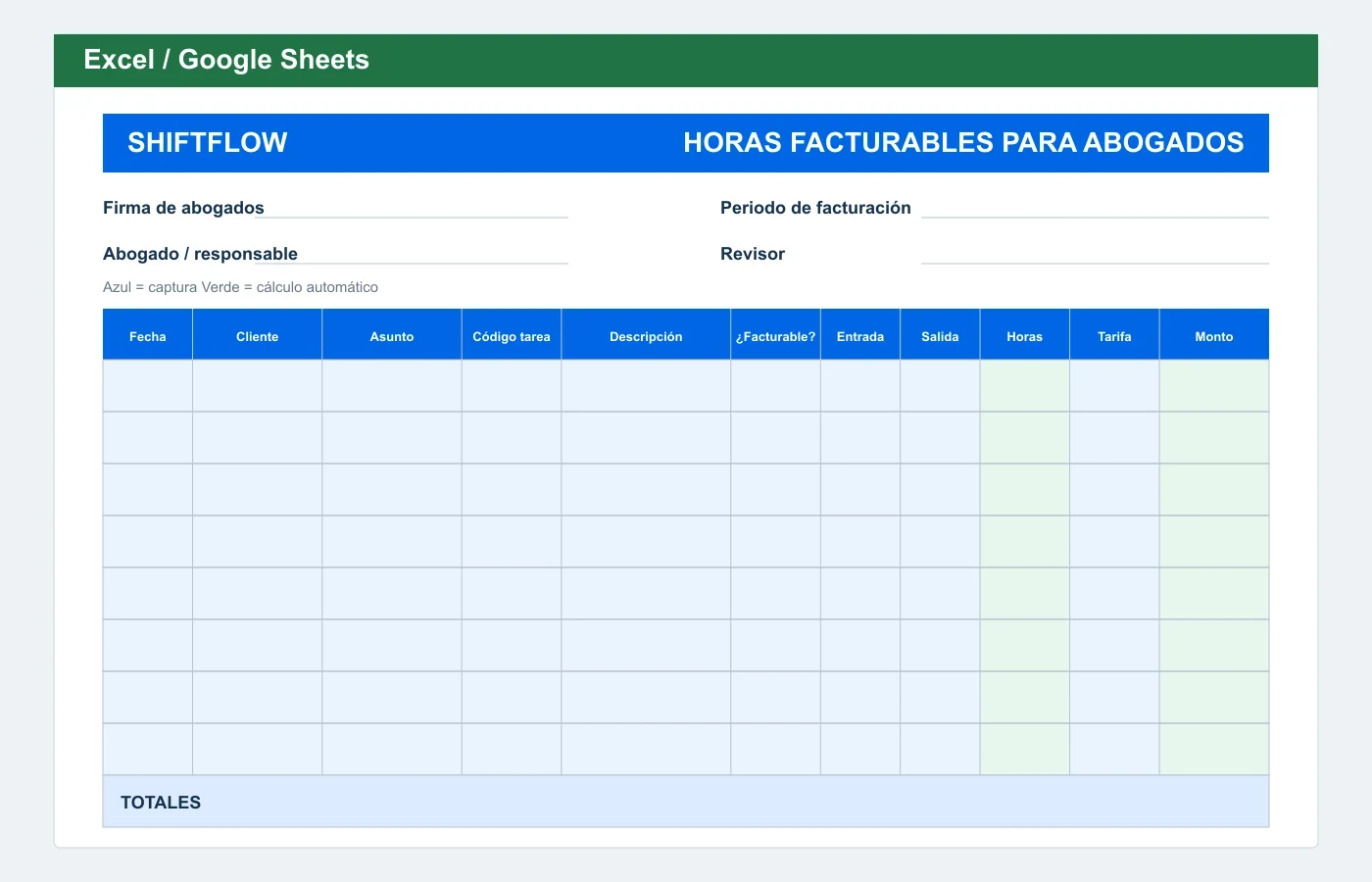Click the ¿Facturable? column header
1372x882 pixels.
(775, 336)
